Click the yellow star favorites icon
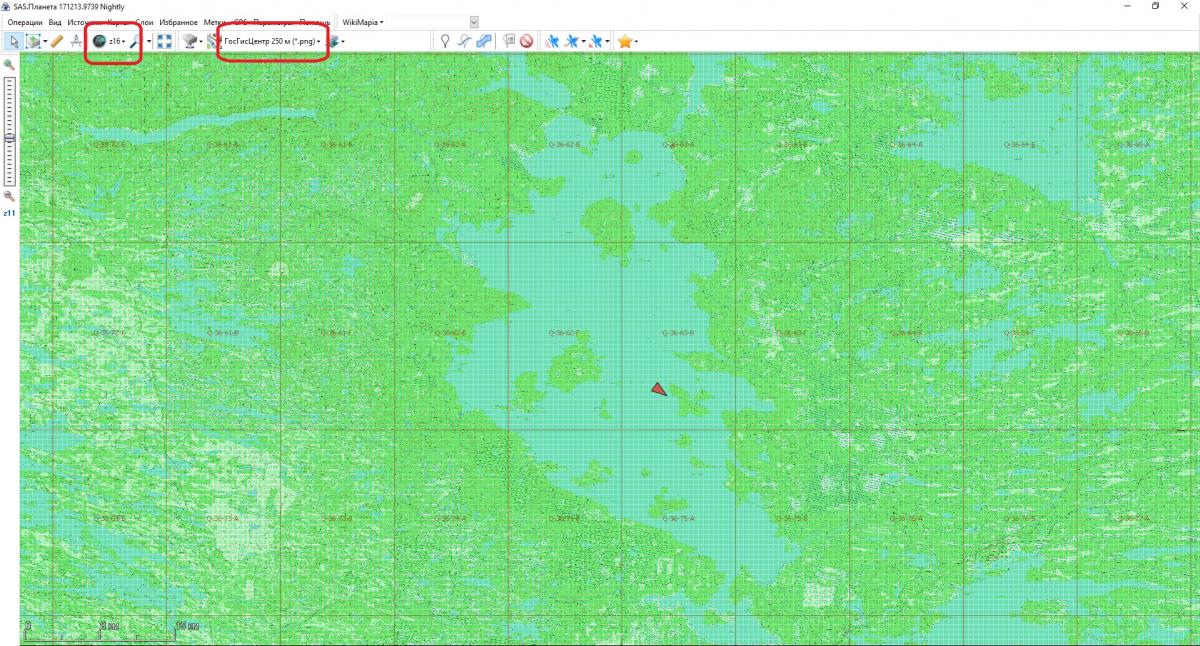1200x646 pixels. [625, 41]
